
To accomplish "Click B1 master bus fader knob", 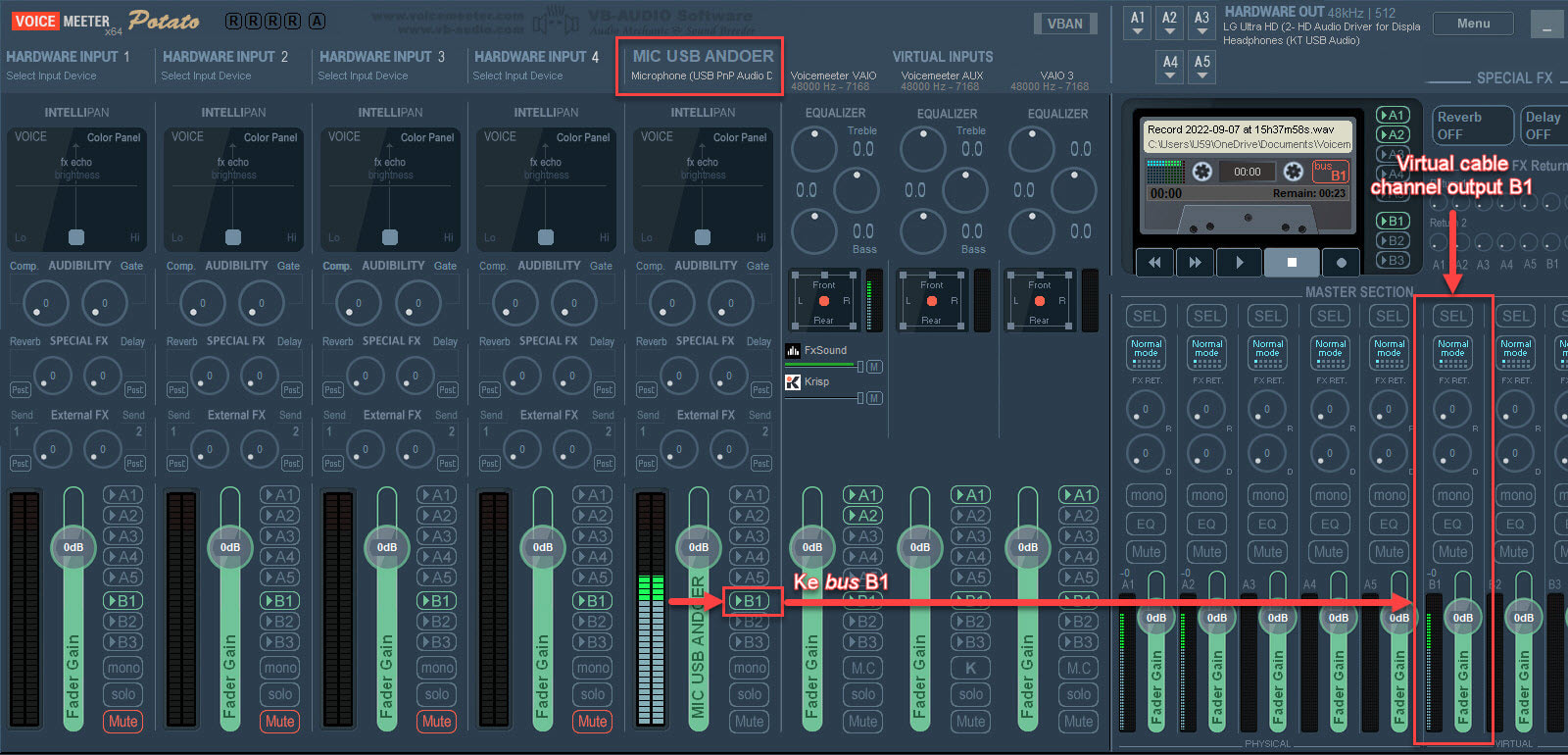I will click(1463, 618).
